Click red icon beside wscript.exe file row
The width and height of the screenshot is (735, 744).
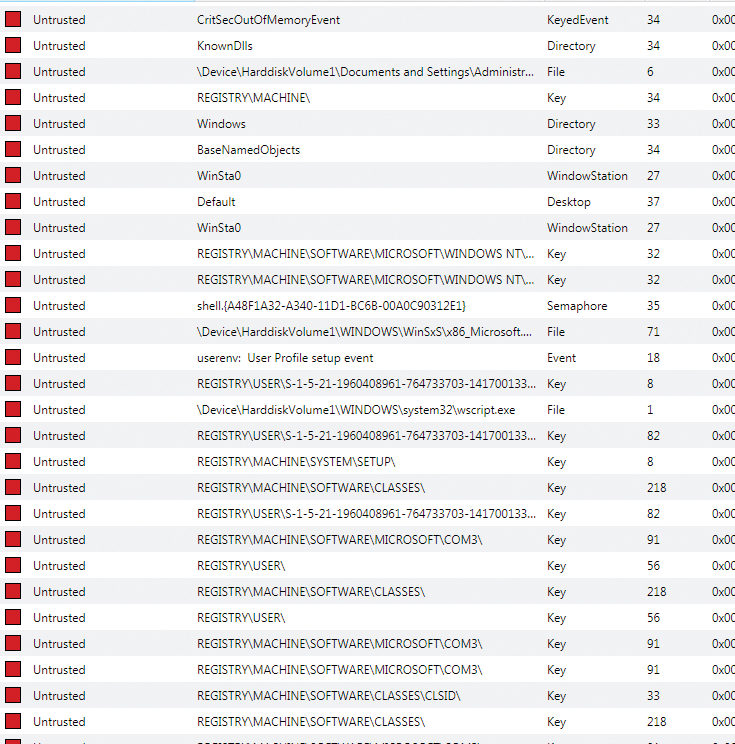point(13,410)
